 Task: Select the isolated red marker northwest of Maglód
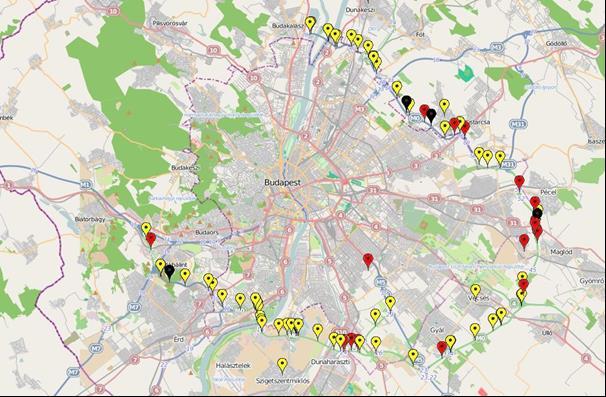point(524,241)
